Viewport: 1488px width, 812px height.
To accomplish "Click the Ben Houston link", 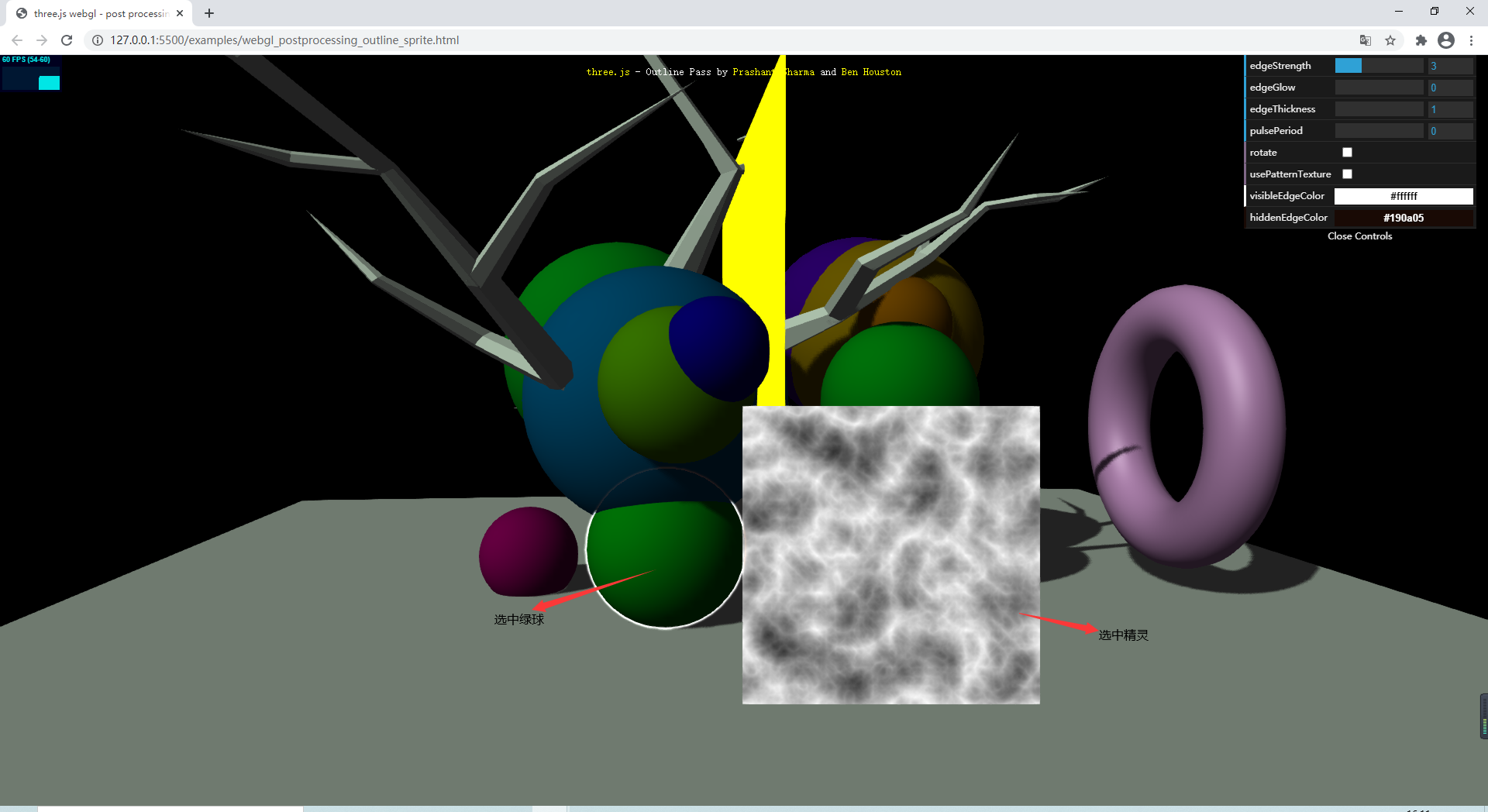I will click(x=870, y=71).
